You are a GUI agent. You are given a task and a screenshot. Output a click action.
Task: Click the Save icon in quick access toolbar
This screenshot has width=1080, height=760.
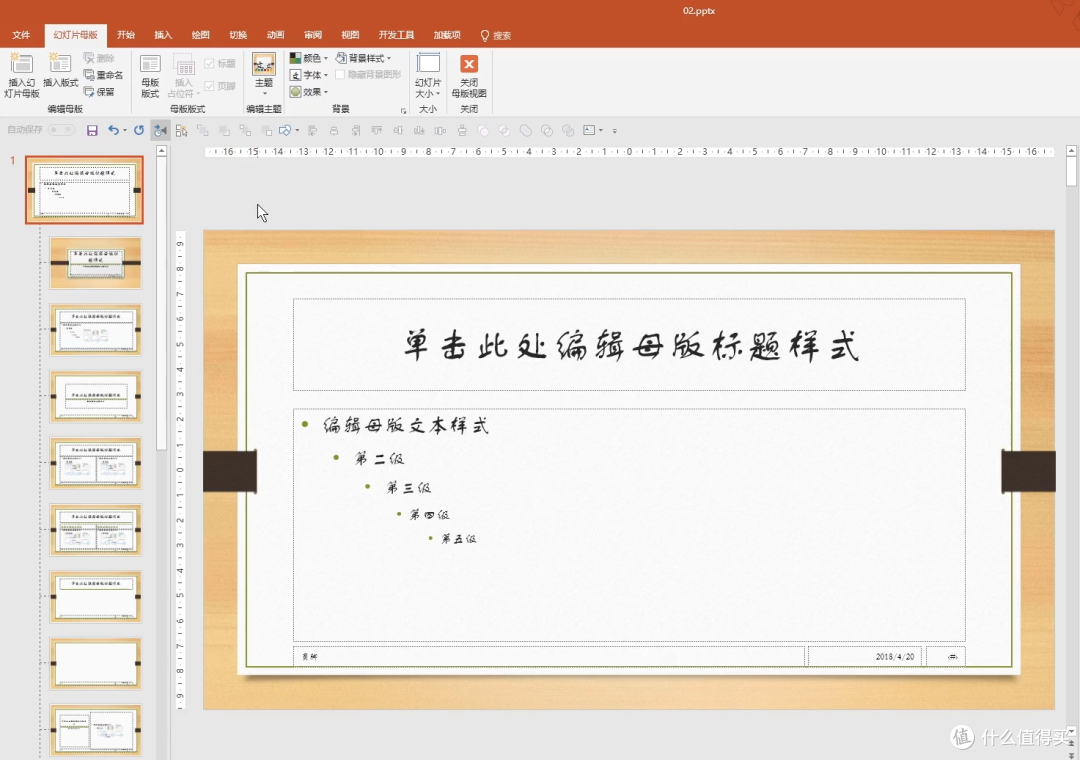point(92,130)
